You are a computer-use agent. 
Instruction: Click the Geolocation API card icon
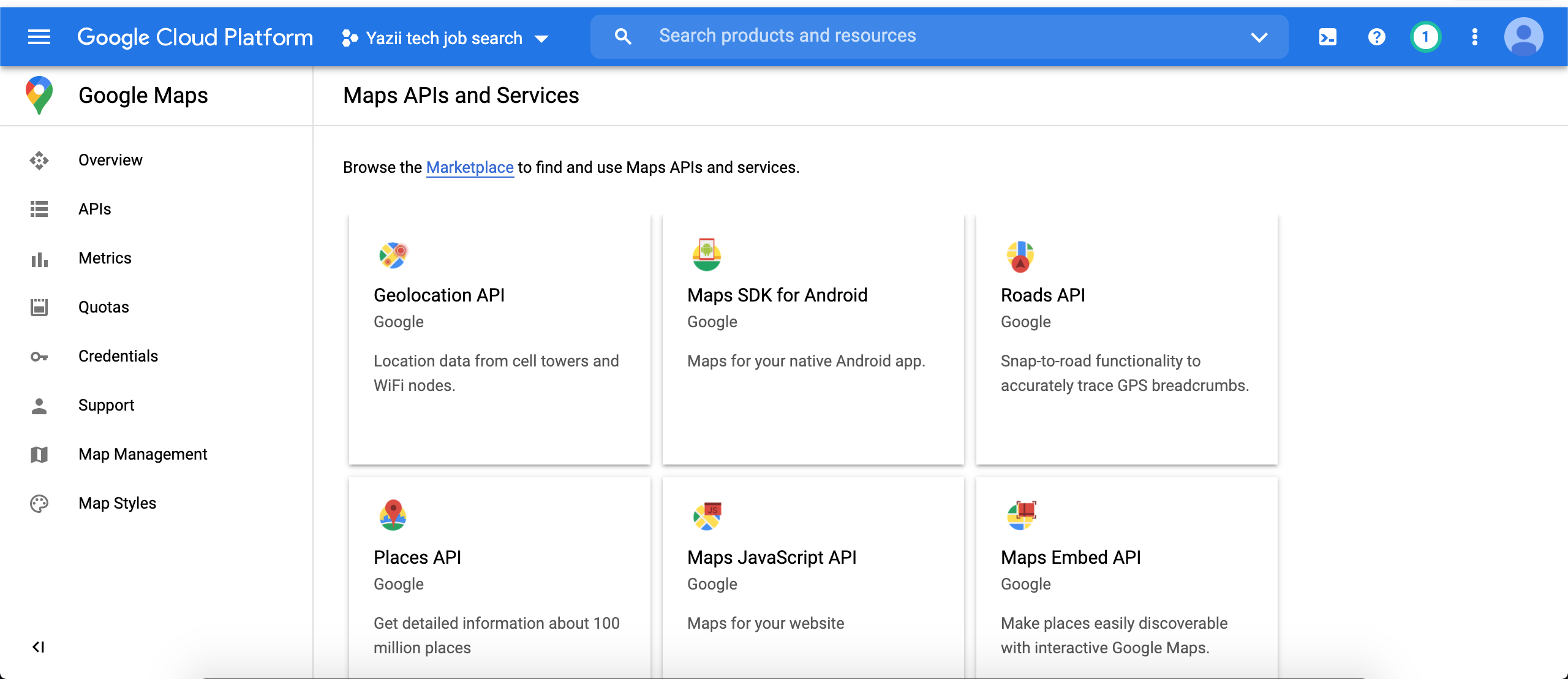pyautogui.click(x=393, y=256)
